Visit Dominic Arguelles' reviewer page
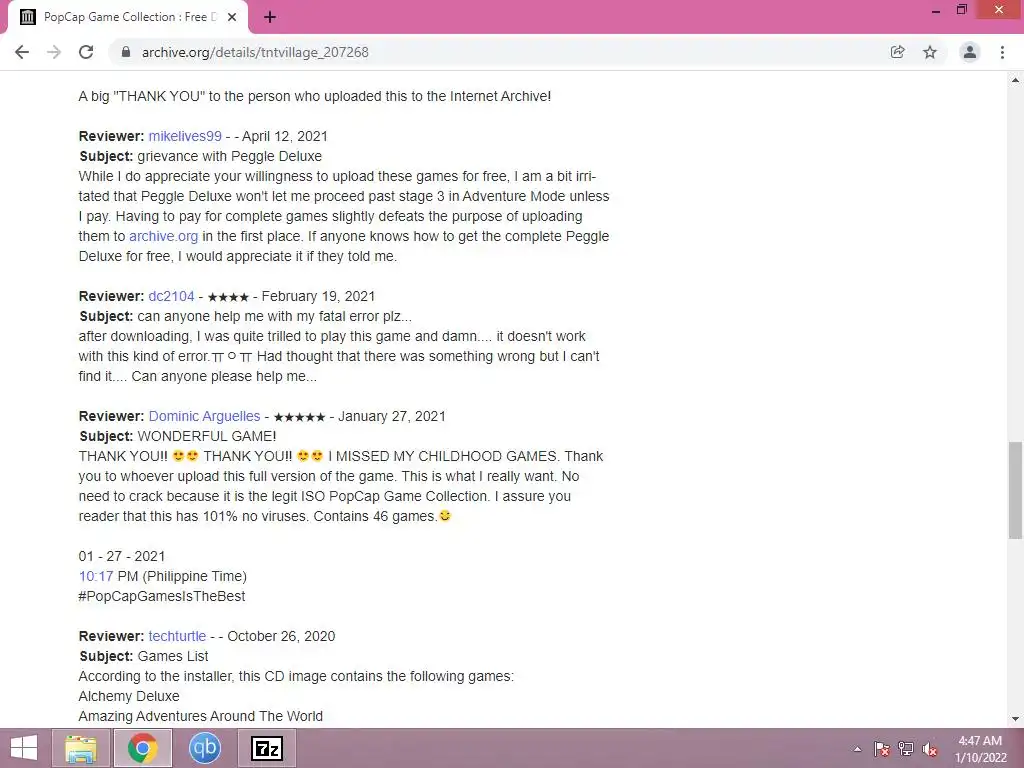This screenshot has width=1024, height=768. point(204,416)
